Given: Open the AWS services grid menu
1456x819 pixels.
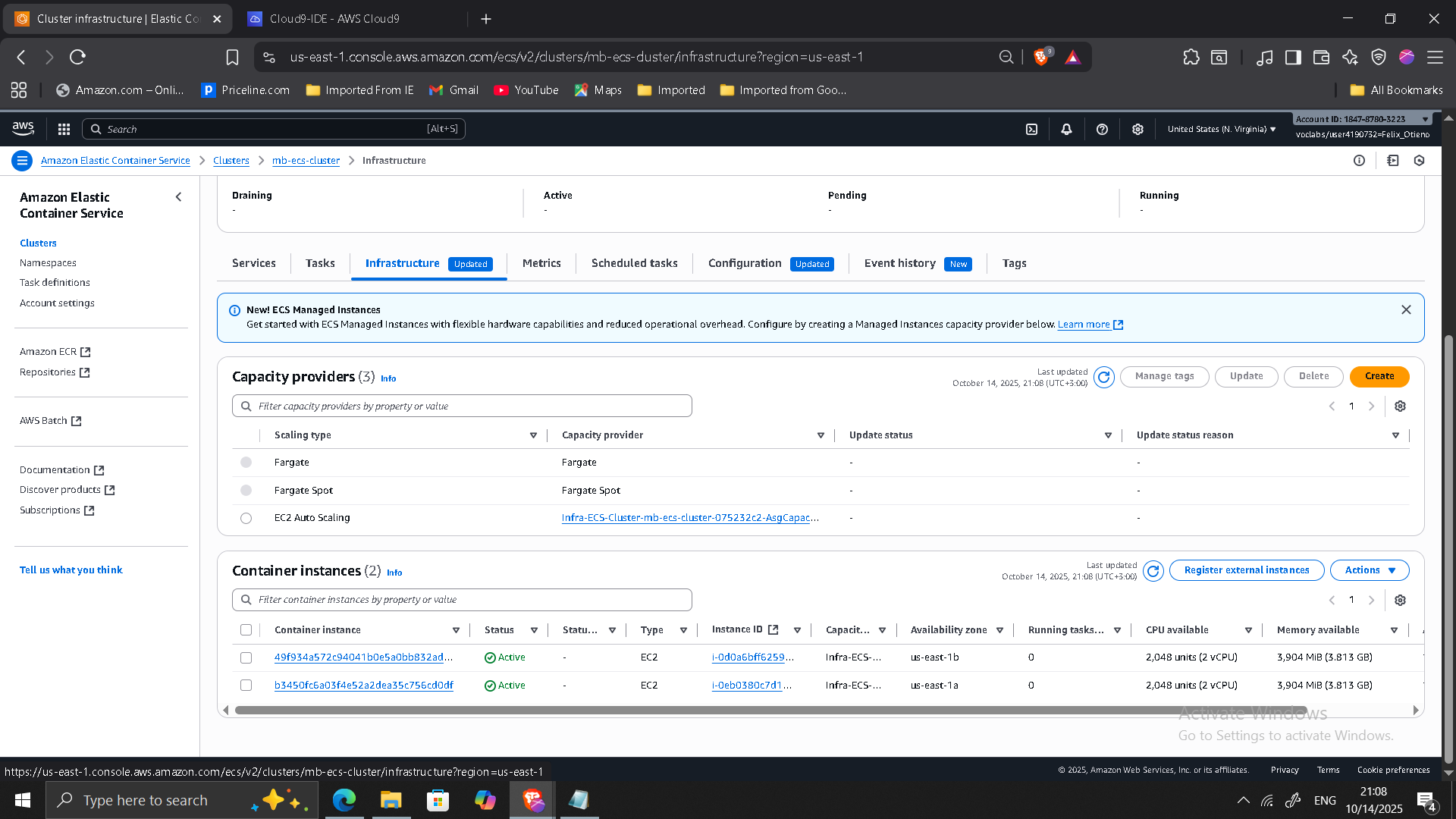Looking at the screenshot, I should click(x=64, y=129).
